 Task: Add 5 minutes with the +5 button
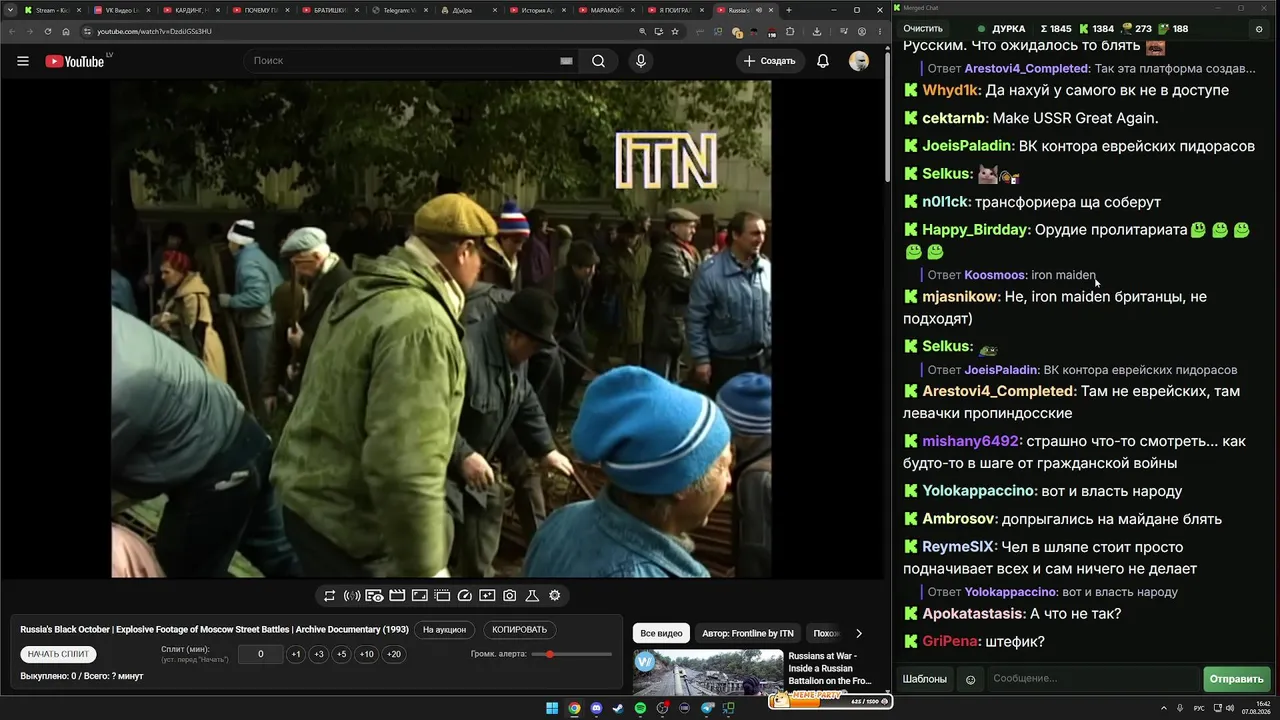[342, 654]
